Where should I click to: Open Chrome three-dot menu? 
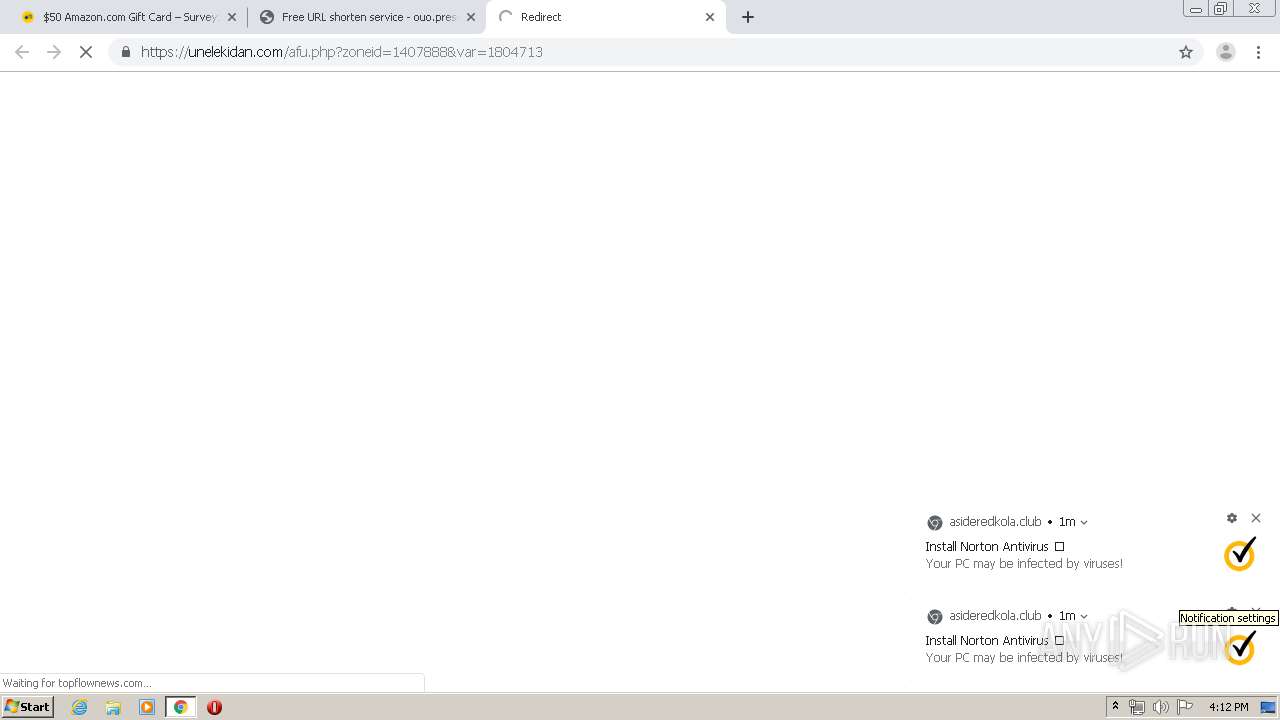(x=1259, y=52)
